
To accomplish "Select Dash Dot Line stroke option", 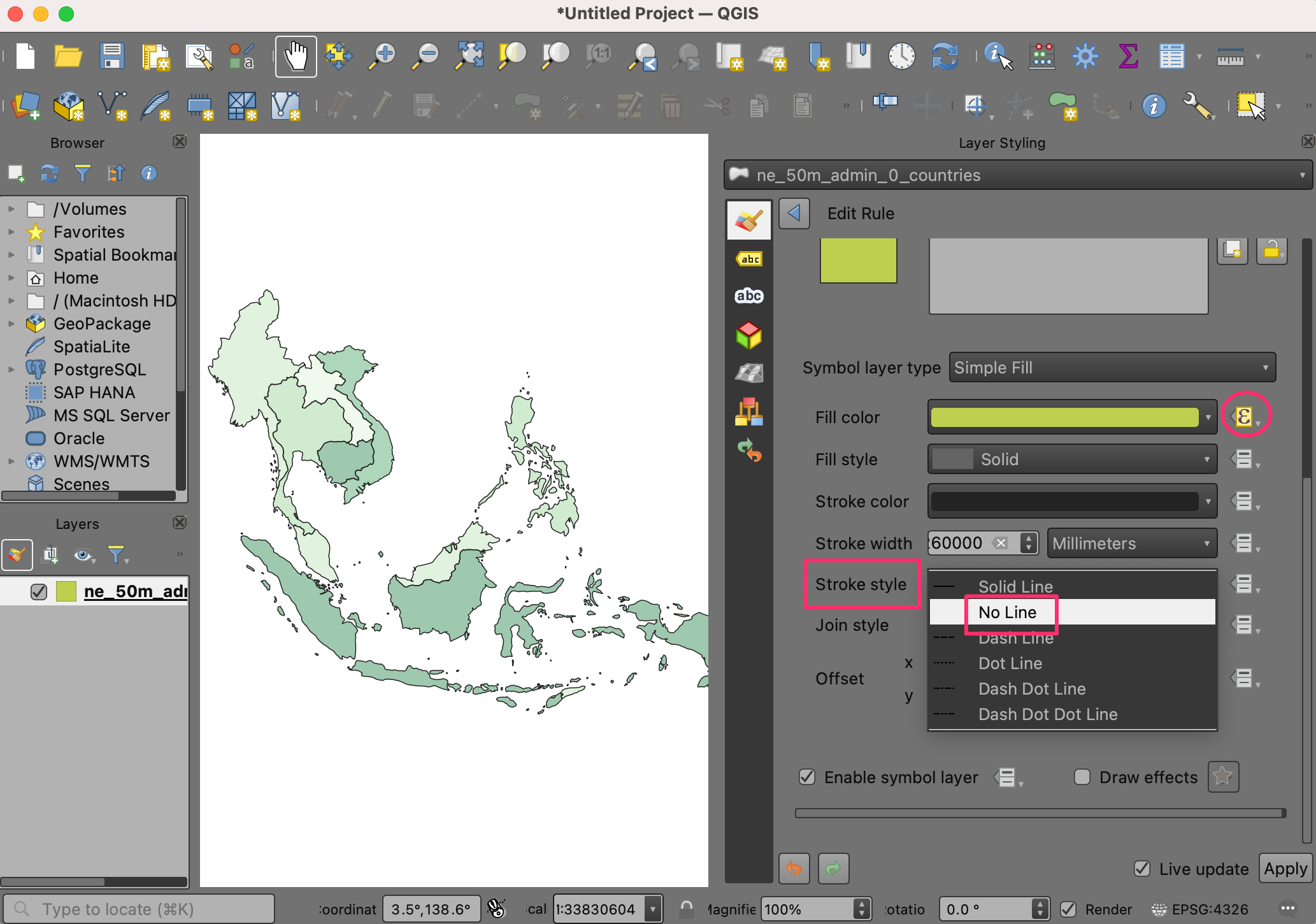I will tap(1032, 689).
